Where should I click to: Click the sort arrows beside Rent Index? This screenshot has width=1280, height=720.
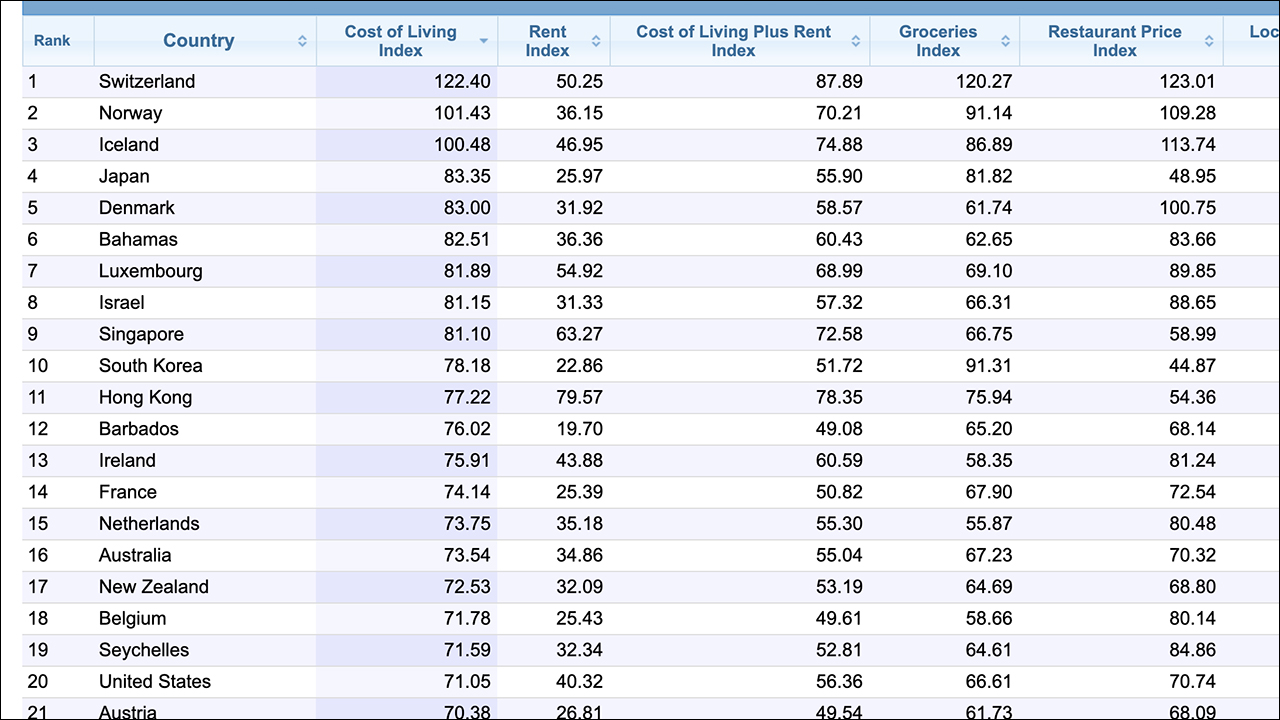(x=596, y=41)
